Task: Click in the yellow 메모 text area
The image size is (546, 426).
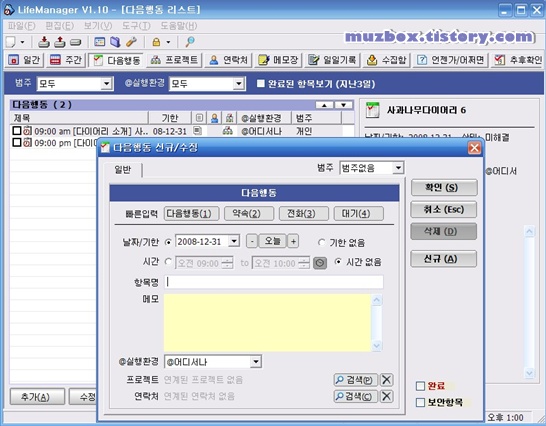Action: pyautogui.click(x=267, y=323)
